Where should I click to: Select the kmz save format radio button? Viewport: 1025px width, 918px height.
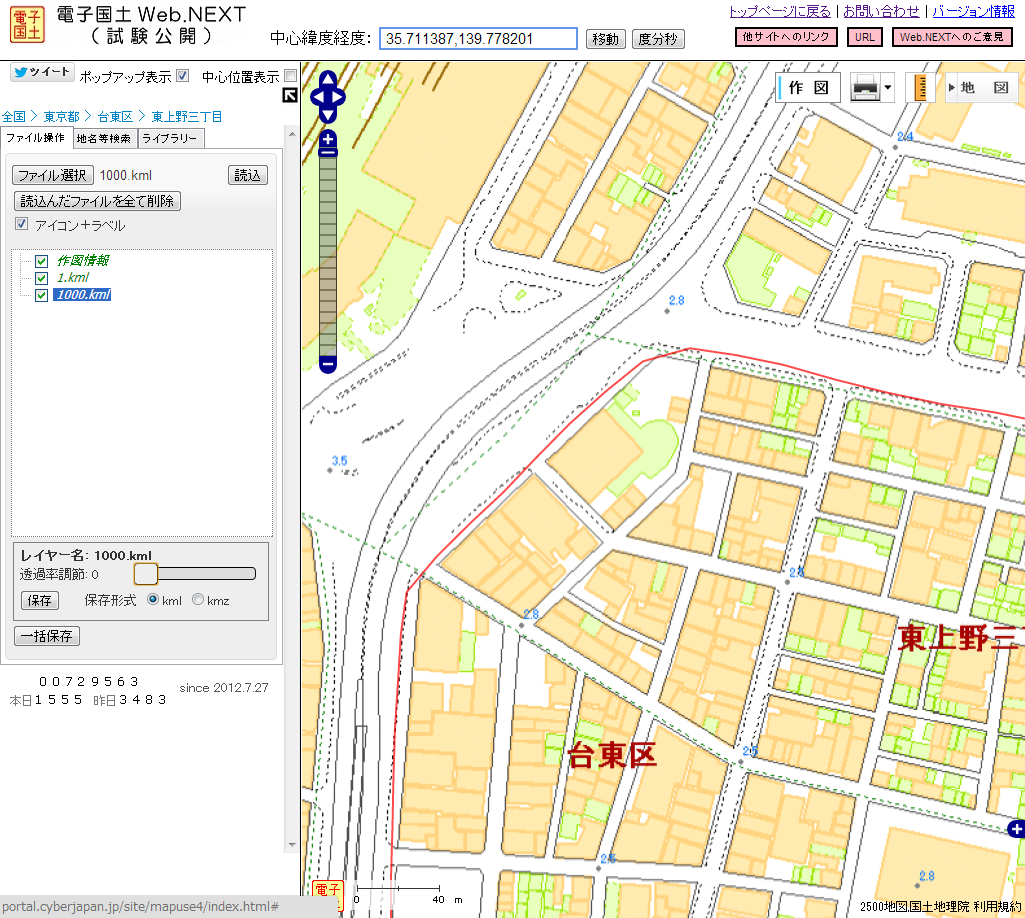[198, 600]
